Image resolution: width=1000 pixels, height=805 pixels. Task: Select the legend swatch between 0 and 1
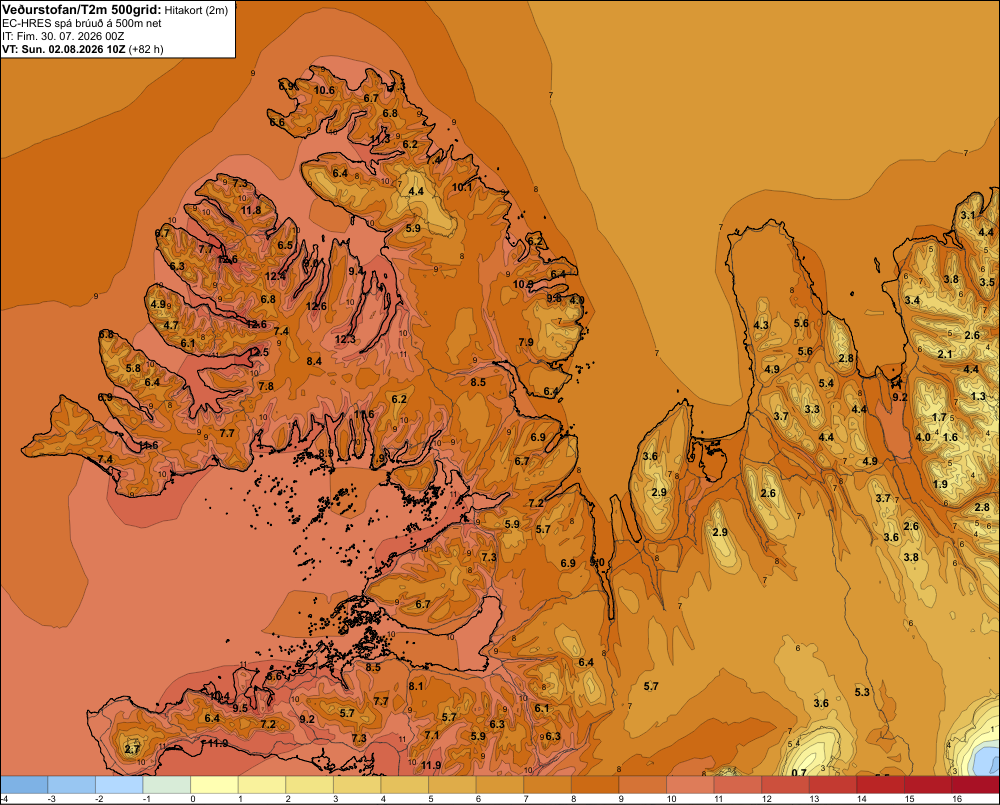pyautogui.click(x=215, y=785)
